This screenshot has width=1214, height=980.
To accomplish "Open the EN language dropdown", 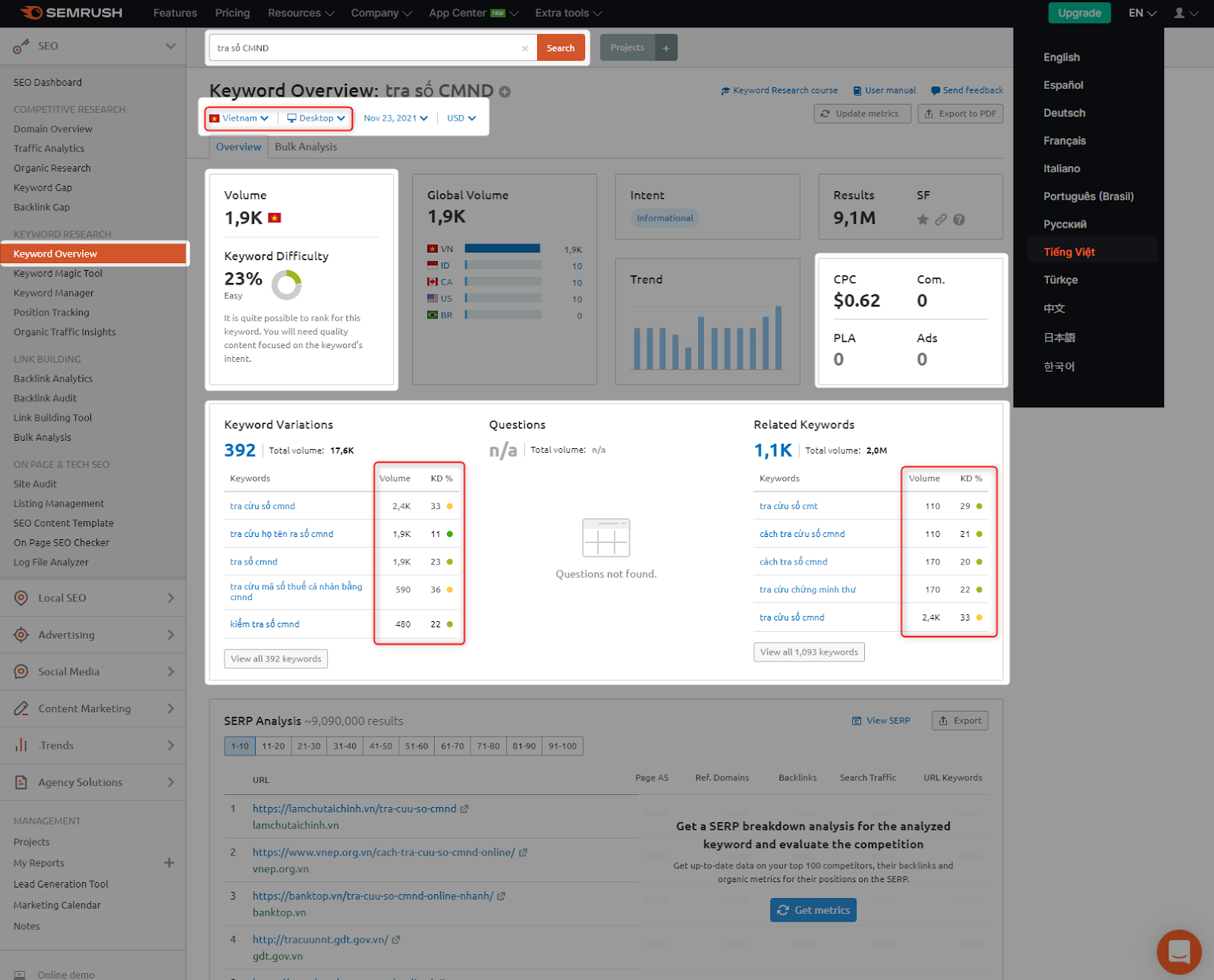I will pos(1143,13).
